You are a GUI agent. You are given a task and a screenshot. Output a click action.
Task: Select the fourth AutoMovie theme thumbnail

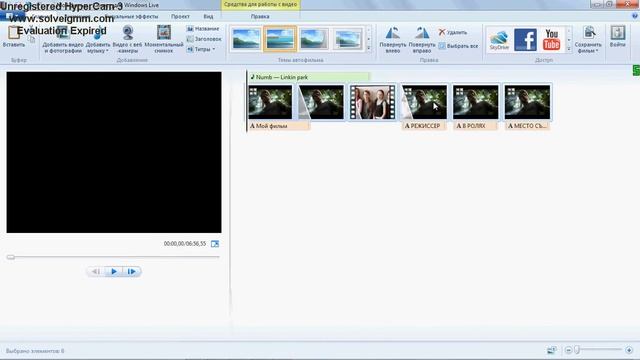(x=348, y=39)
